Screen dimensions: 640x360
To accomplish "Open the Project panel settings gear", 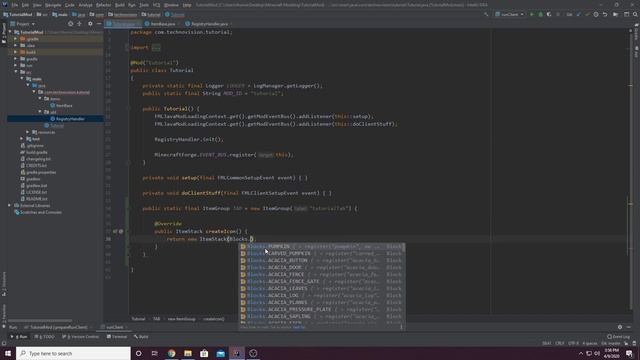I will (90, 24).
